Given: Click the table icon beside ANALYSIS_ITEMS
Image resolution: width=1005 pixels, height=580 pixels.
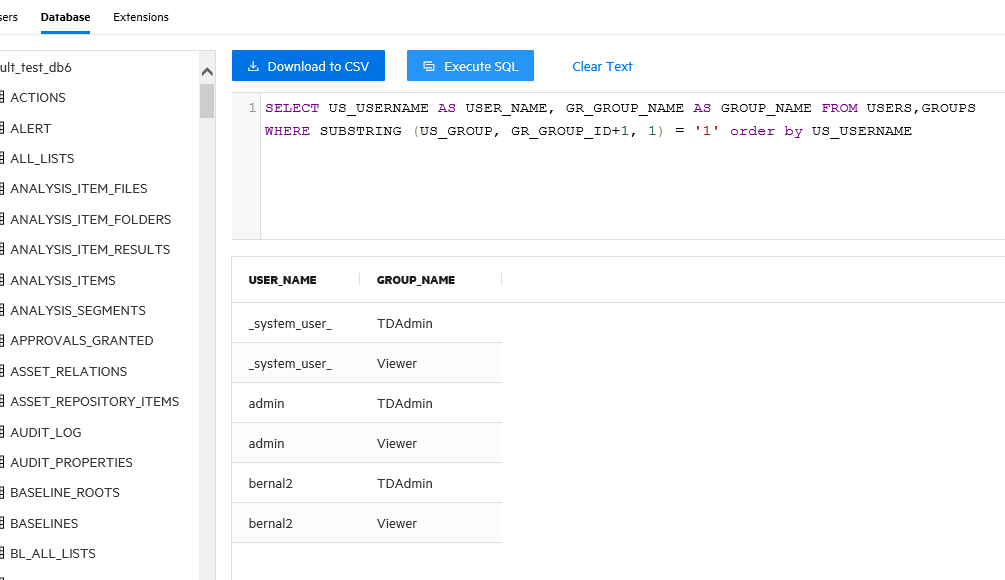Looking at the screenshot, I should [2, 280].
